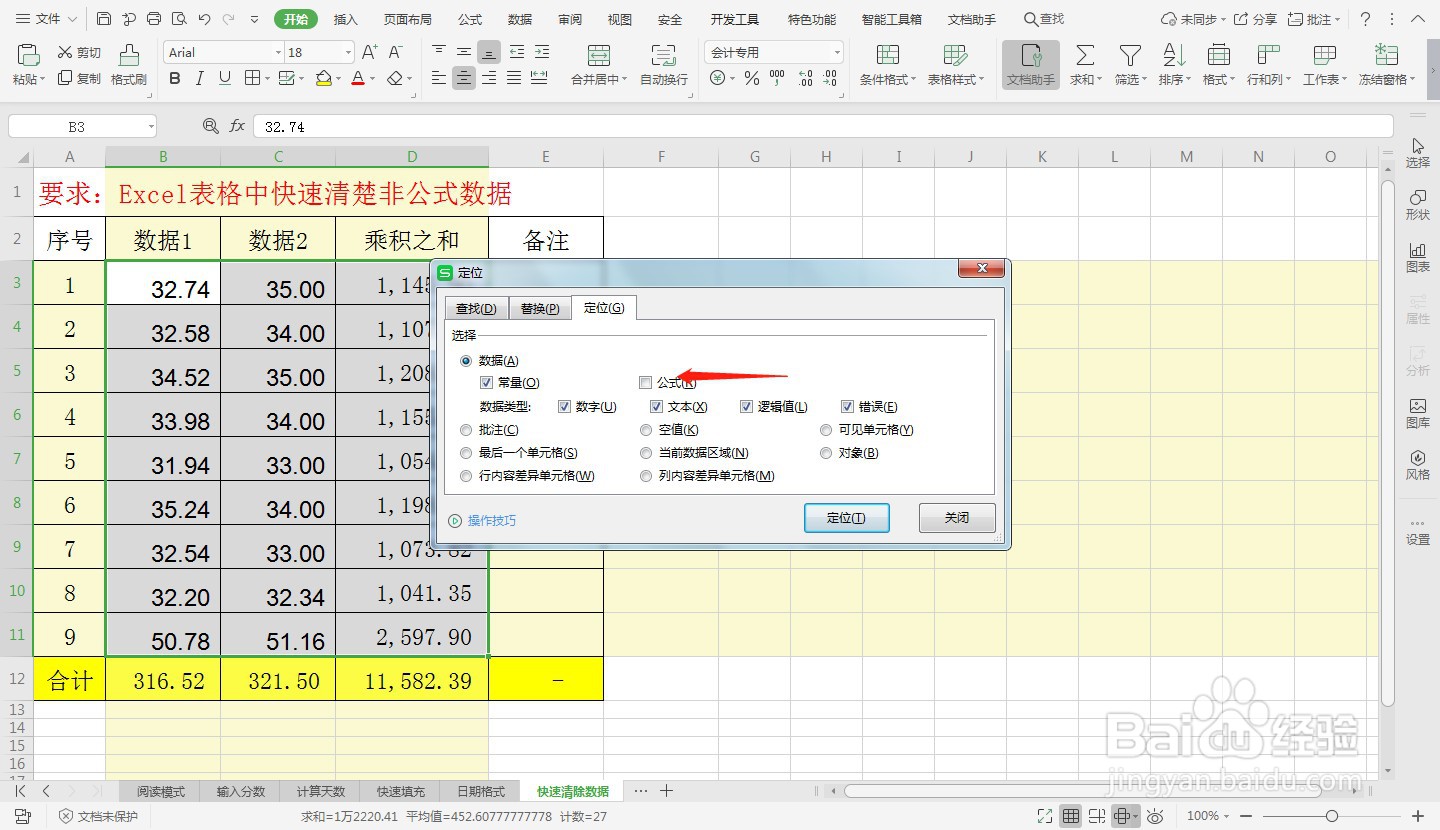Uncheck the 错误(E) checkbox
The width and height of the screenshot is (1440, 830).
(847, 407)
